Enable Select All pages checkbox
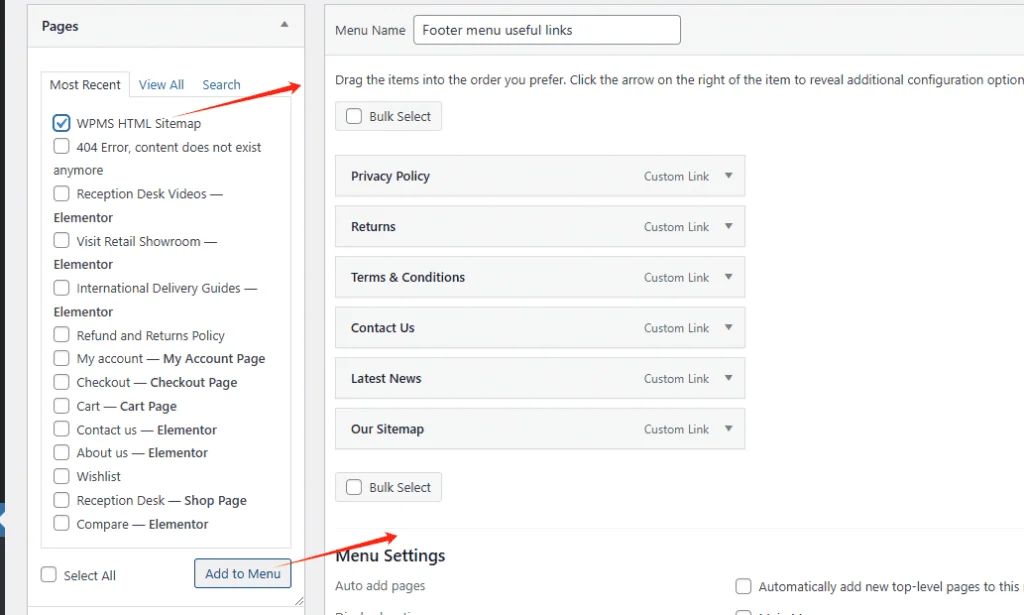This screenshot has height=615, width=1024. coord(49,575)
